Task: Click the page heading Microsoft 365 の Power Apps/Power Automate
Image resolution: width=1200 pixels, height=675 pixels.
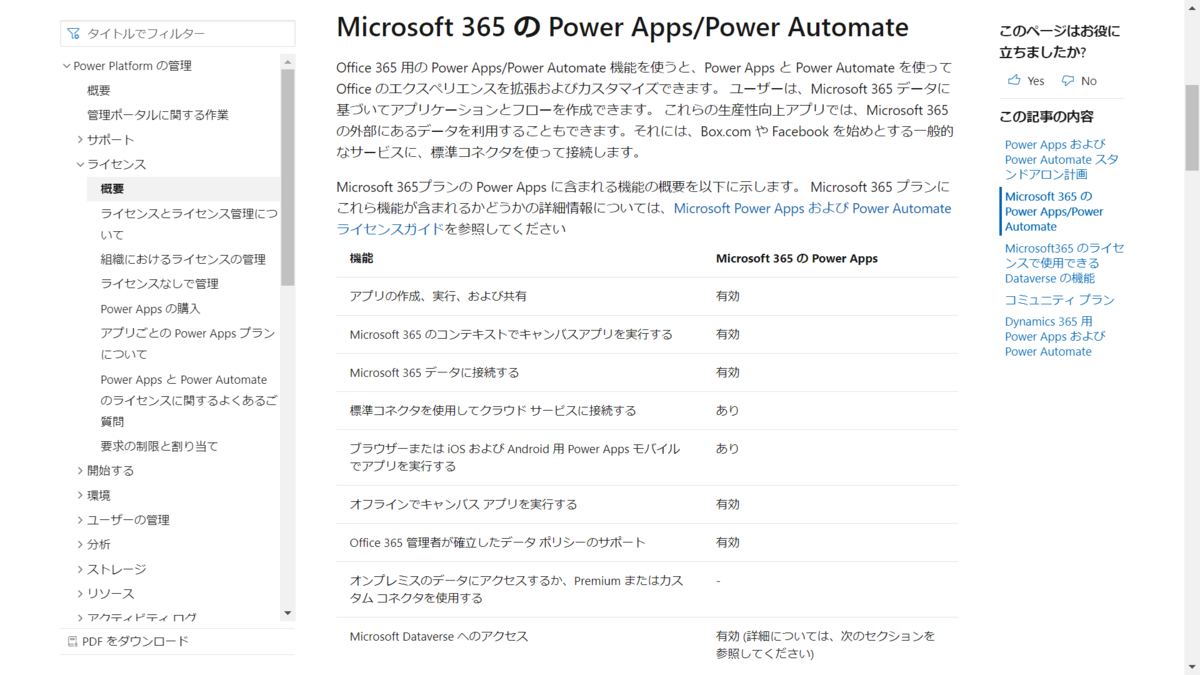Action: point(622,26)
